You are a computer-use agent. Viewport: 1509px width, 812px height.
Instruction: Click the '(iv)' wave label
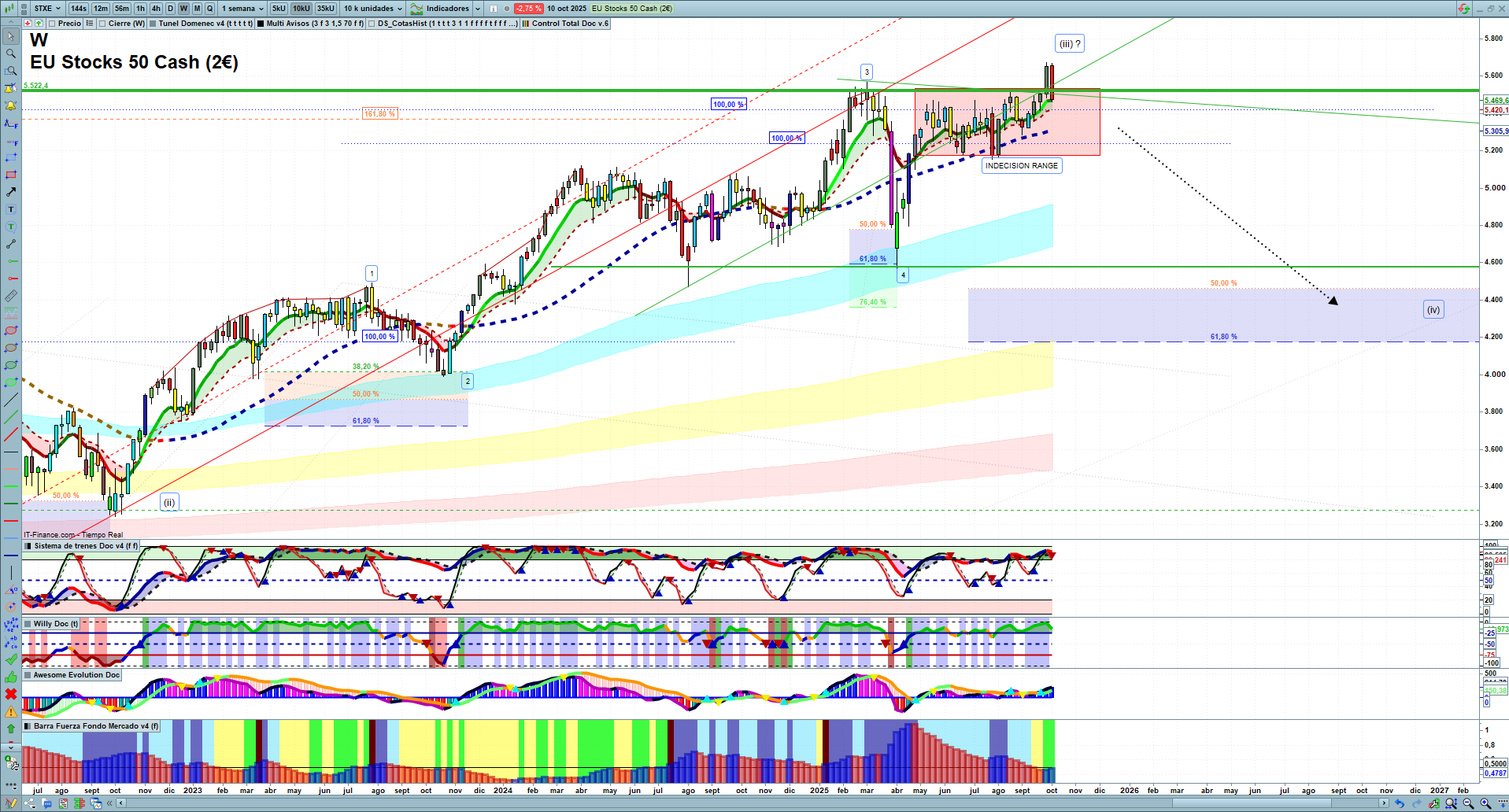(1433, 310)
